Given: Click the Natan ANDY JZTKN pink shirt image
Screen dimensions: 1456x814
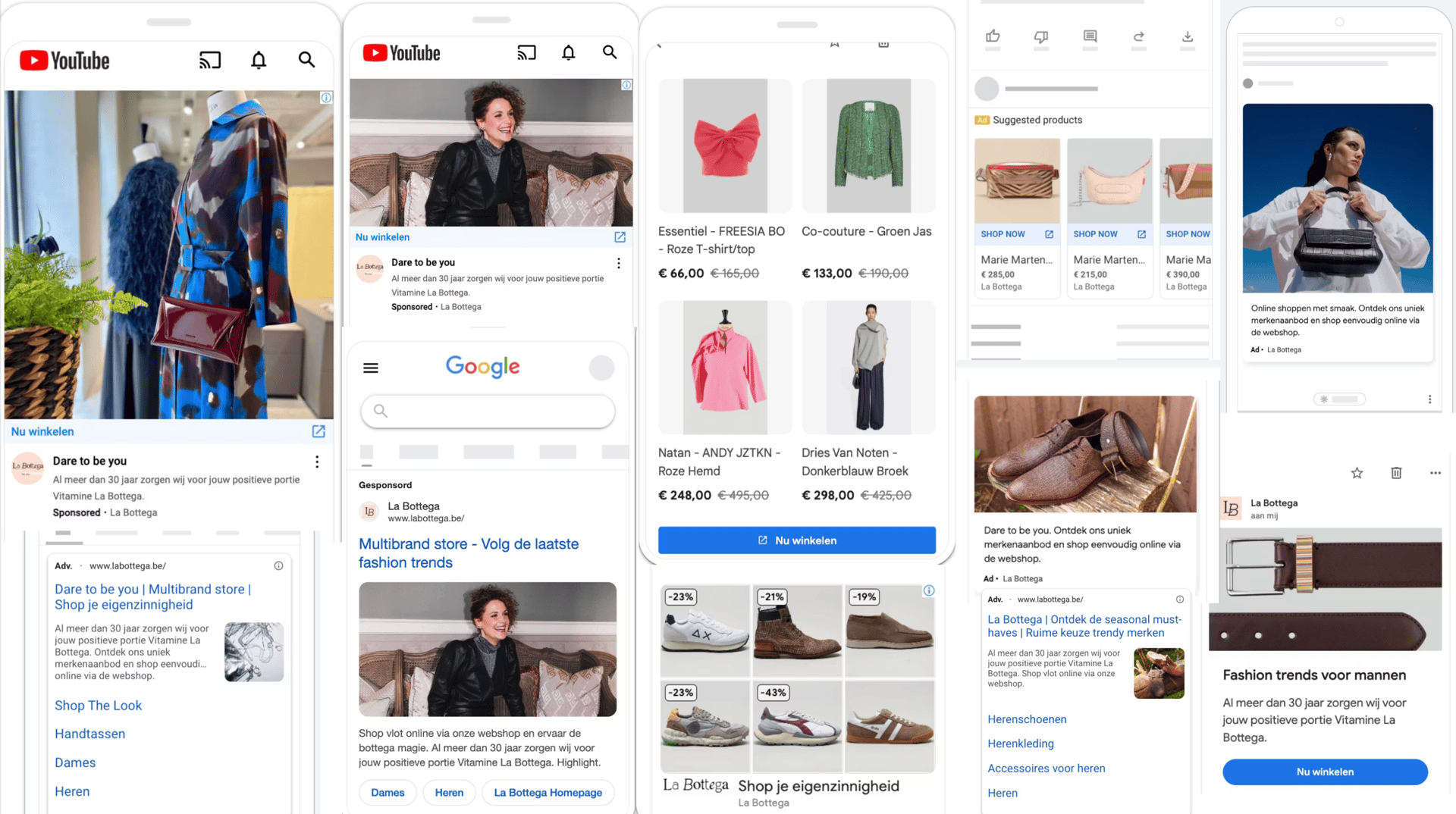Looking at the screenshot, I should pos(725,368).
